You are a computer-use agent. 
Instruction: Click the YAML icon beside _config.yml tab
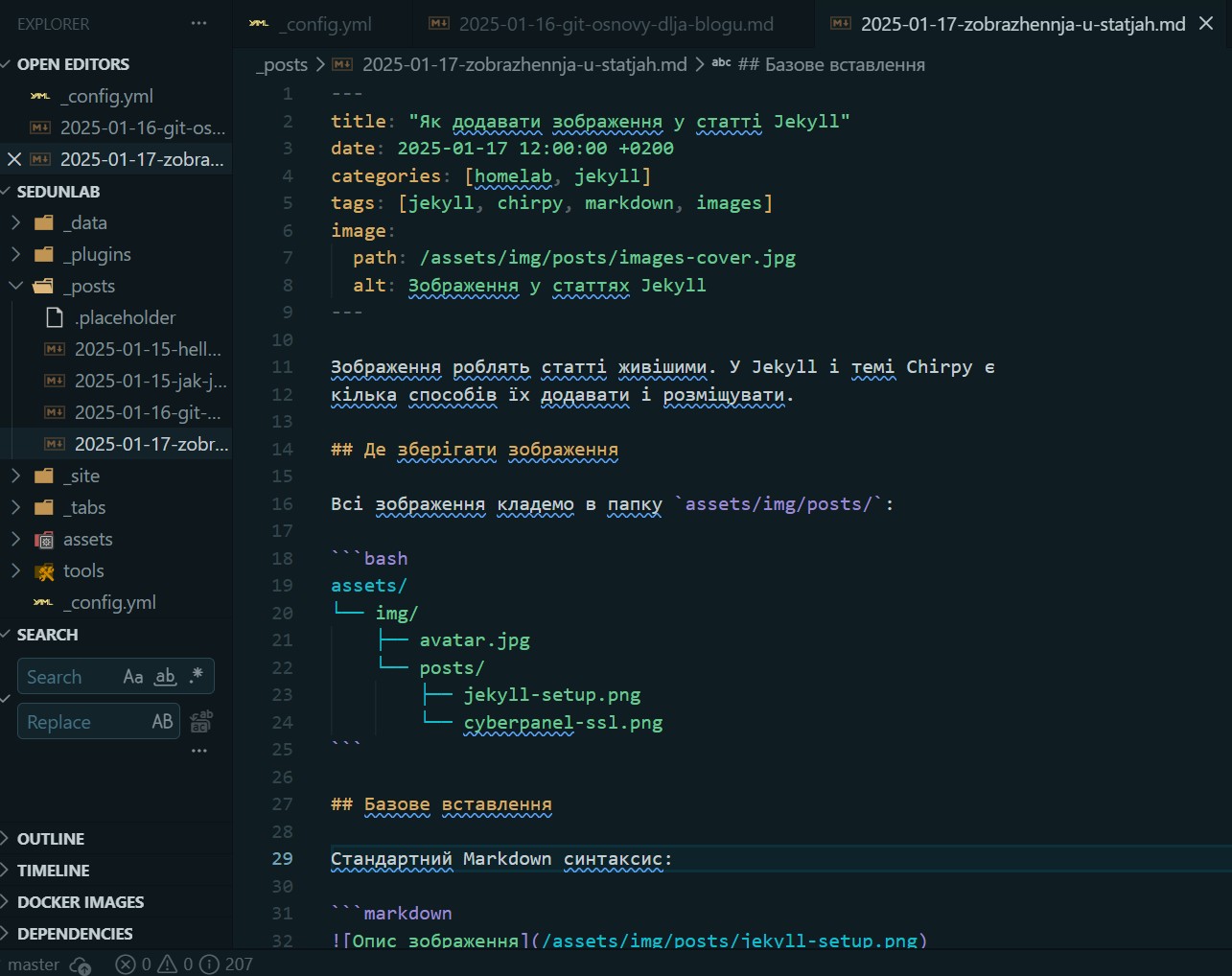pos(259,24)
